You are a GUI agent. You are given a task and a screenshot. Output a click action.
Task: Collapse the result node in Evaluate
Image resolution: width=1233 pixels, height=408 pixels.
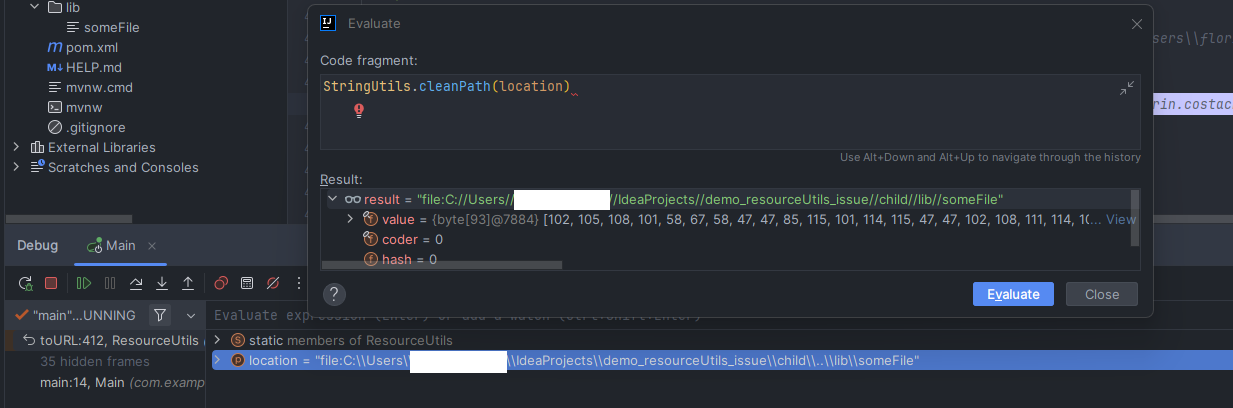pyautogui.click(x=332, y=199)
